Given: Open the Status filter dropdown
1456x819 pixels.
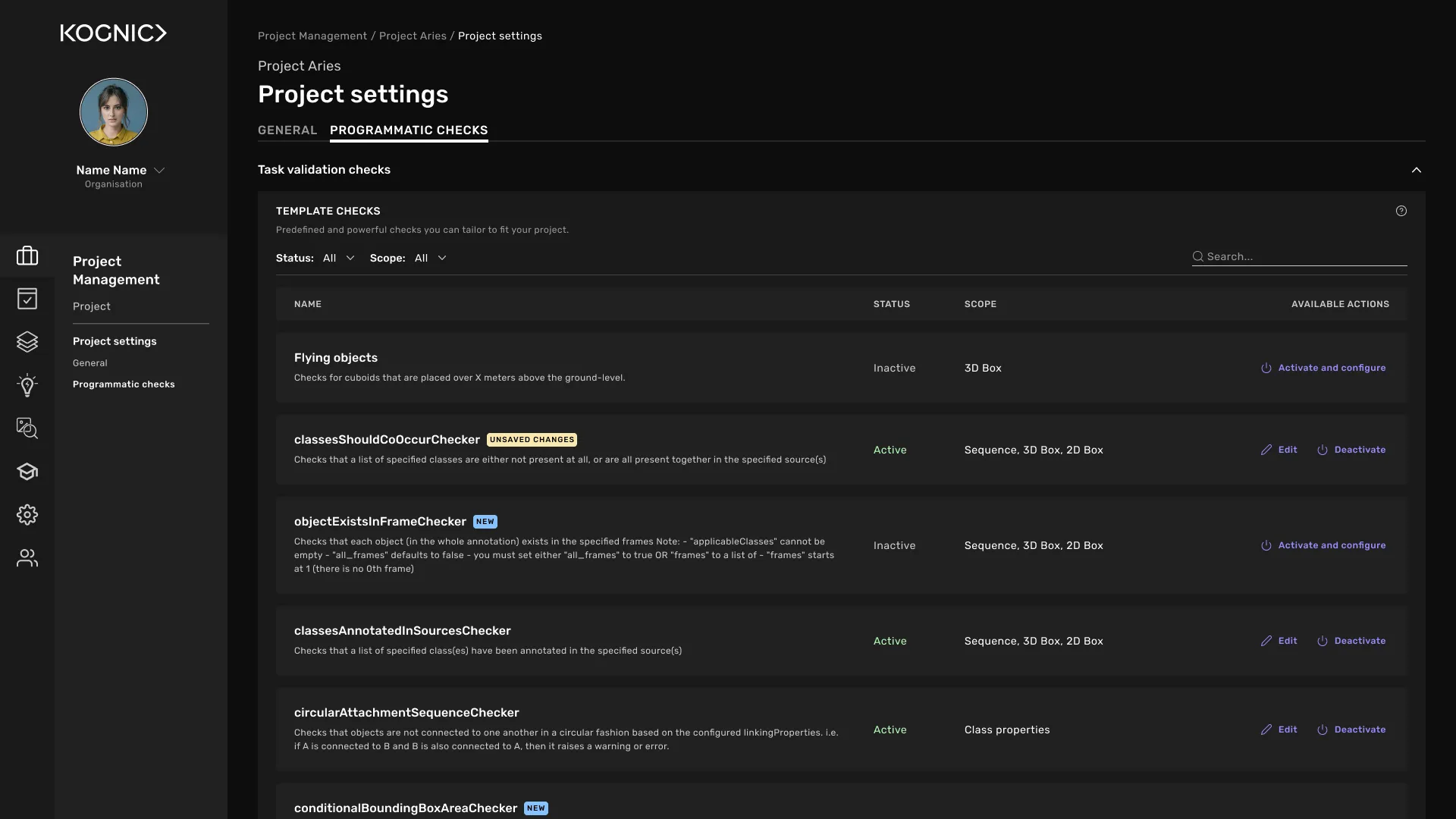Looking at the screenshot, I should tap(338, 258).
